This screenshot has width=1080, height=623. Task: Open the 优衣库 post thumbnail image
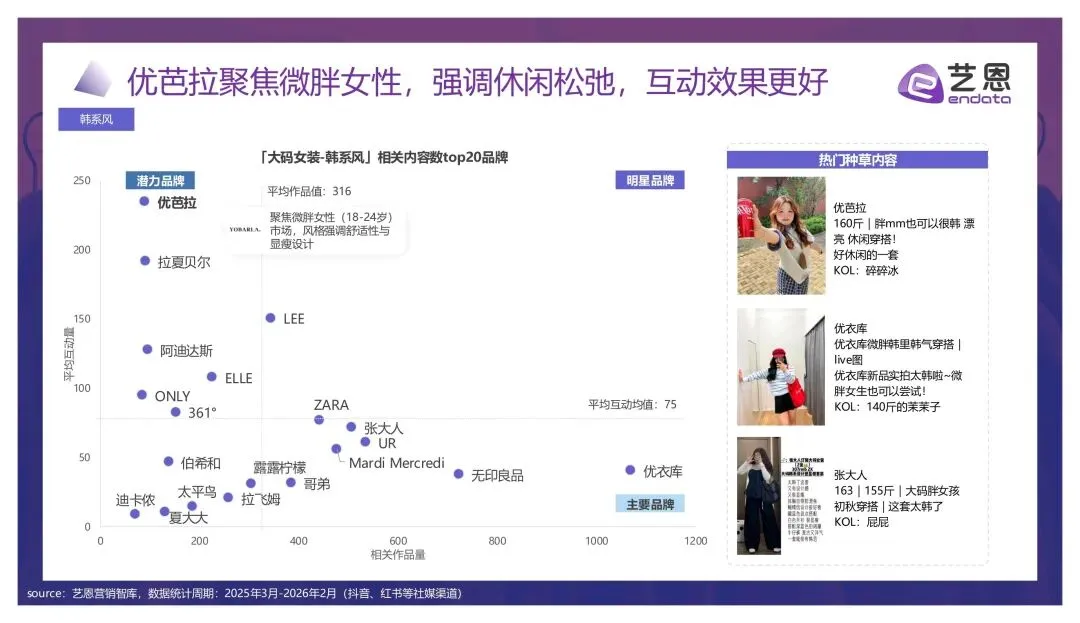pos(781,367)
